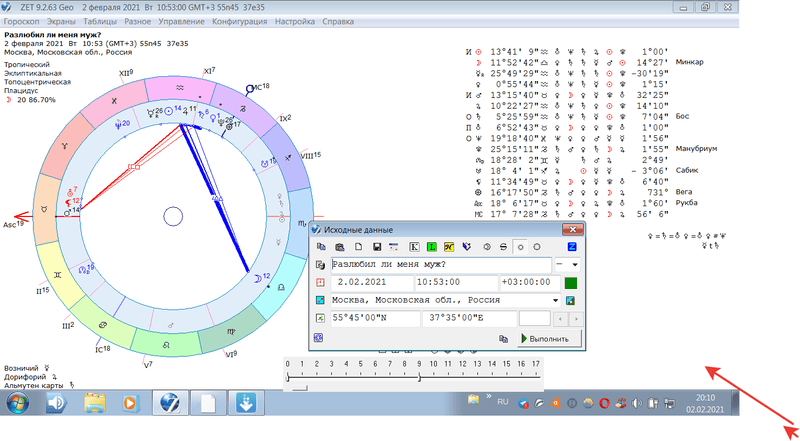Expand the Moscow location dropdown list
Viewport: 800px width, 441px height.
(x=555, y=301)
